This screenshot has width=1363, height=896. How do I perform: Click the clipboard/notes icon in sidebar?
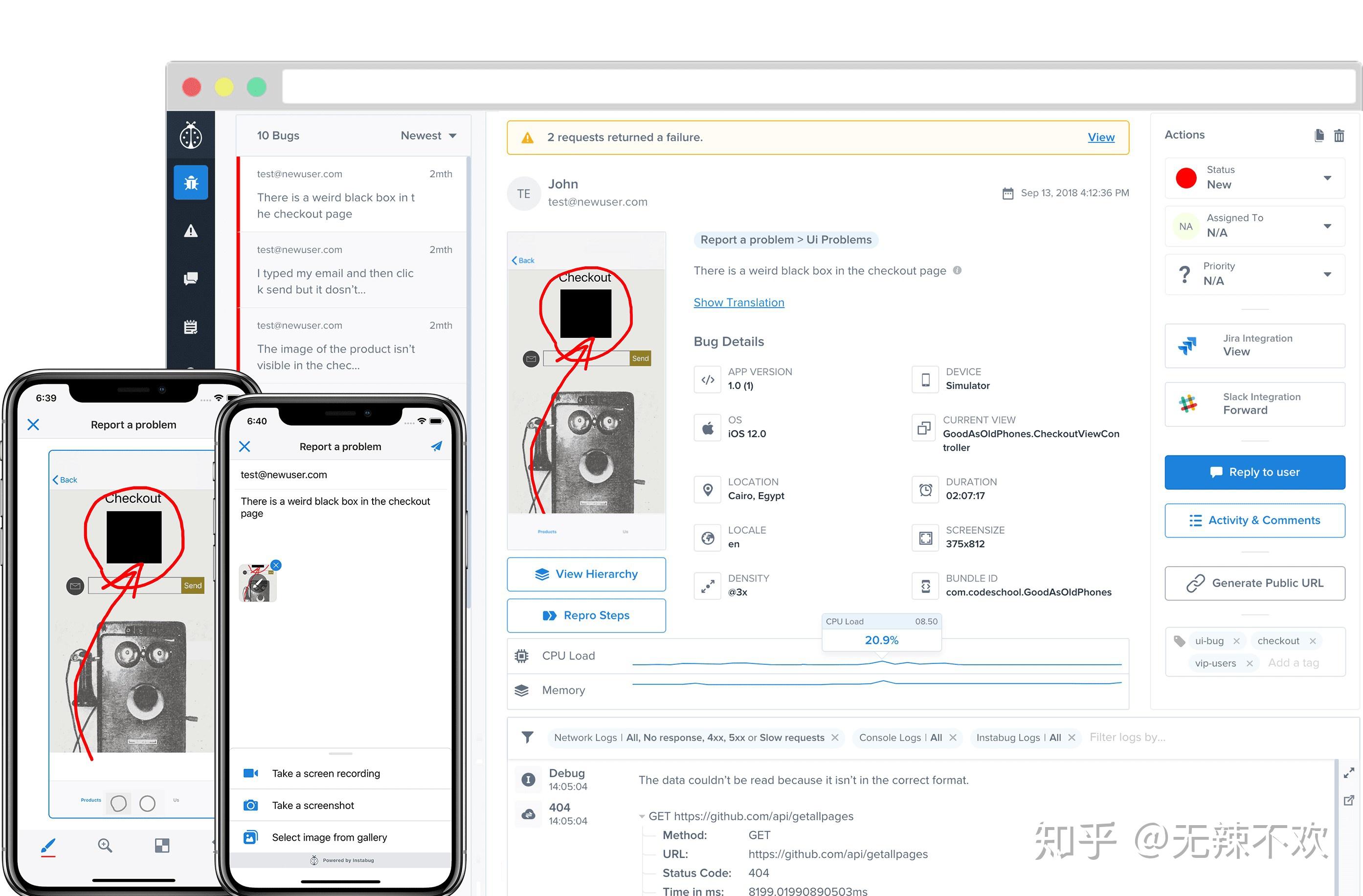(190, 325)
